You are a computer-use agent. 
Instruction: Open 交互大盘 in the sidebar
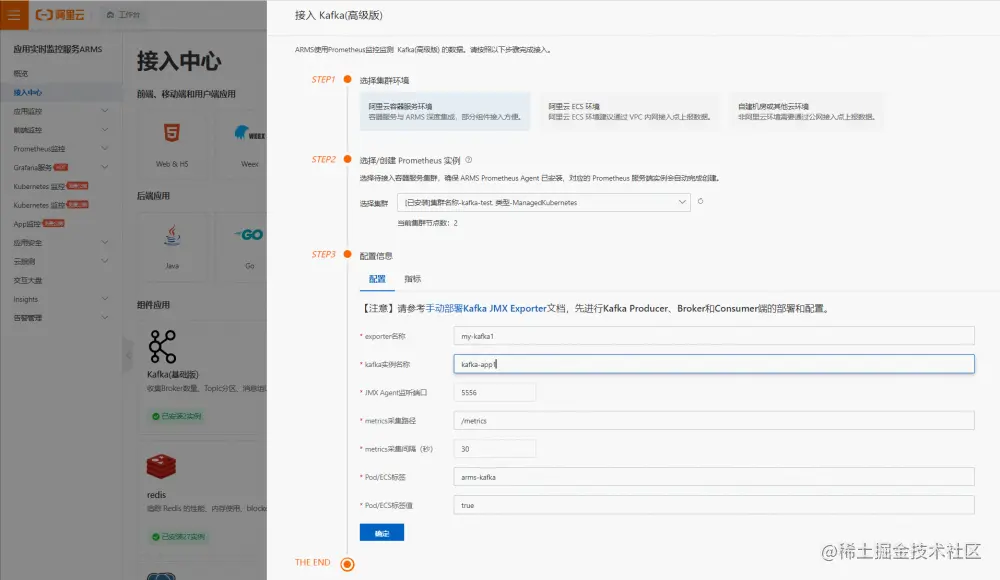coord(27,280)
